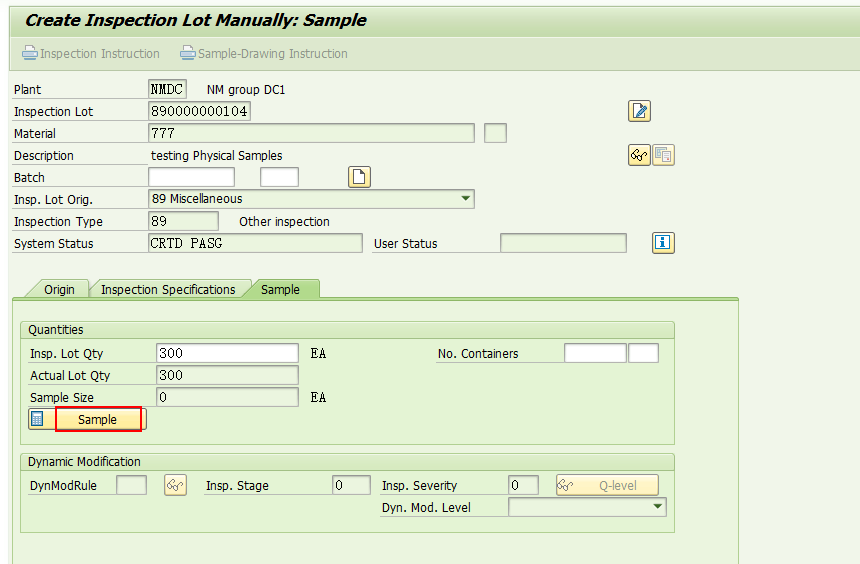Click the calculator icon left of Sample button
Image resolution: width=860 pixels, height=564 pixels.
pyautogui.click(x=37, y=419)
